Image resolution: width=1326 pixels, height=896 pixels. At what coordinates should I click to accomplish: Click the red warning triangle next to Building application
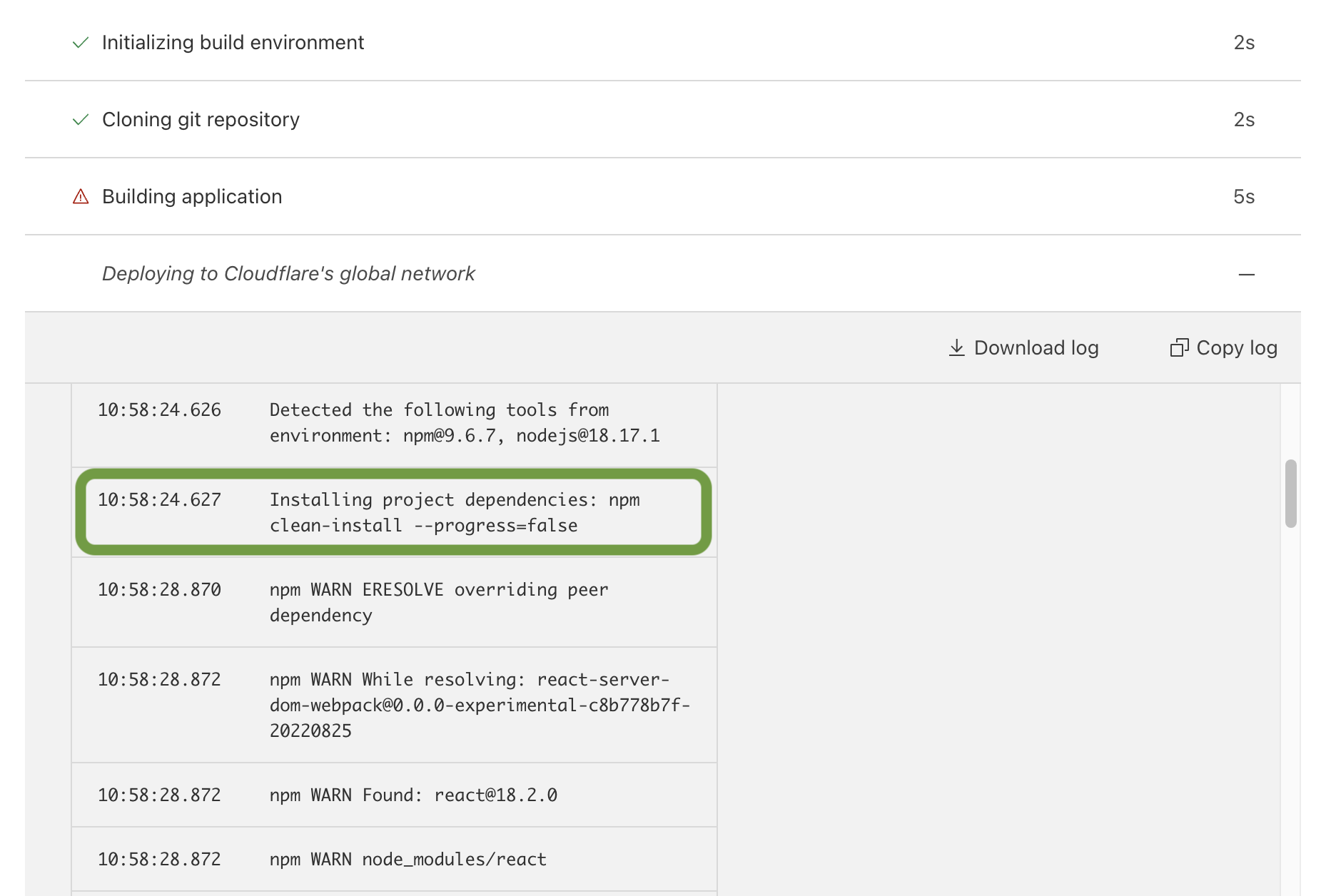pos(80,196)
